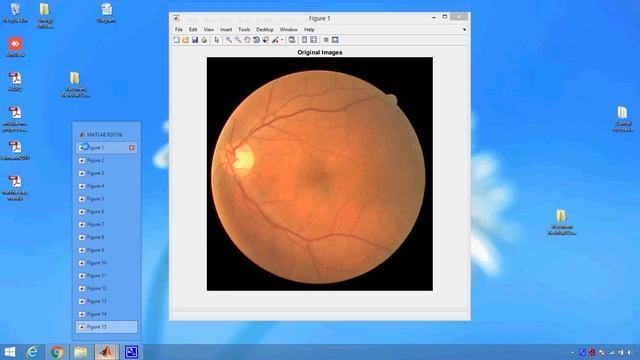Print the figure using the printer icon

pyautogui.click(x=204, y=40)
